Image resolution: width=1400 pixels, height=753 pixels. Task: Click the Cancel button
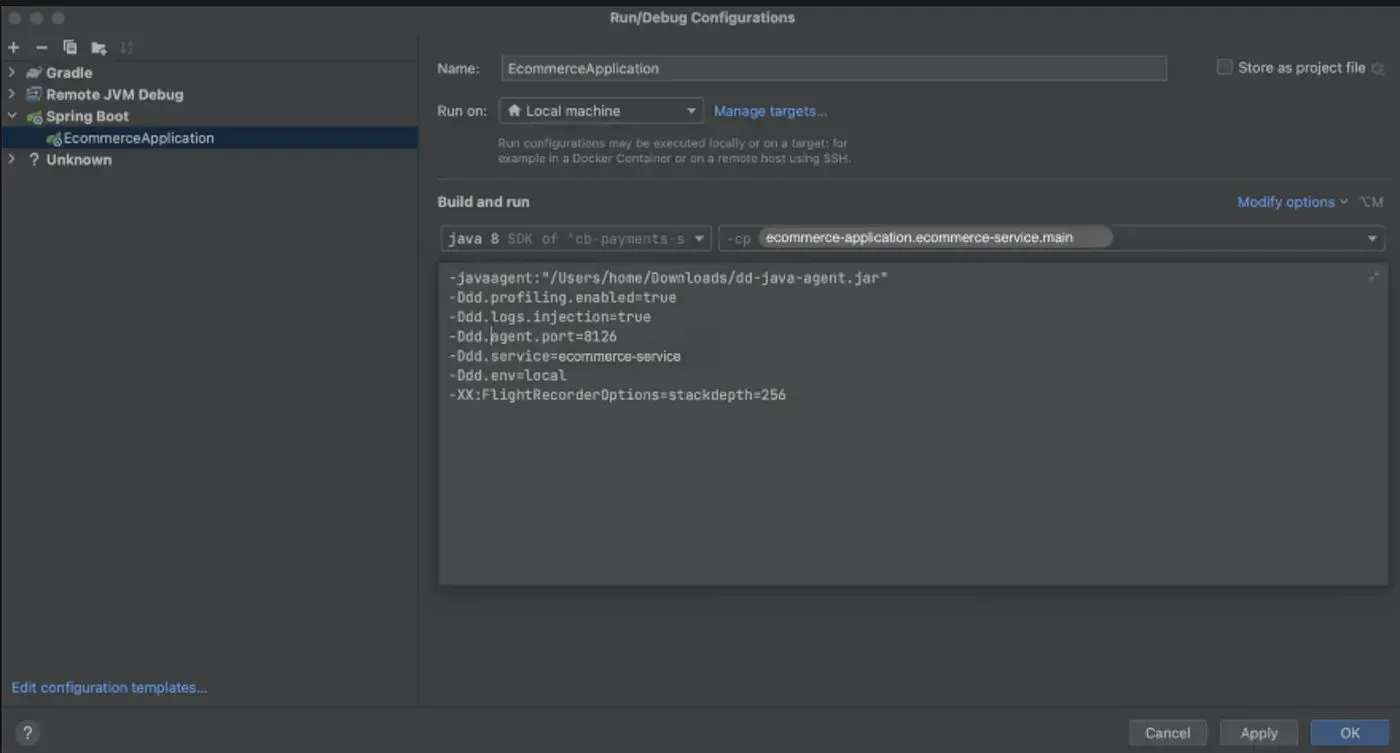(x=1168, y=733)
